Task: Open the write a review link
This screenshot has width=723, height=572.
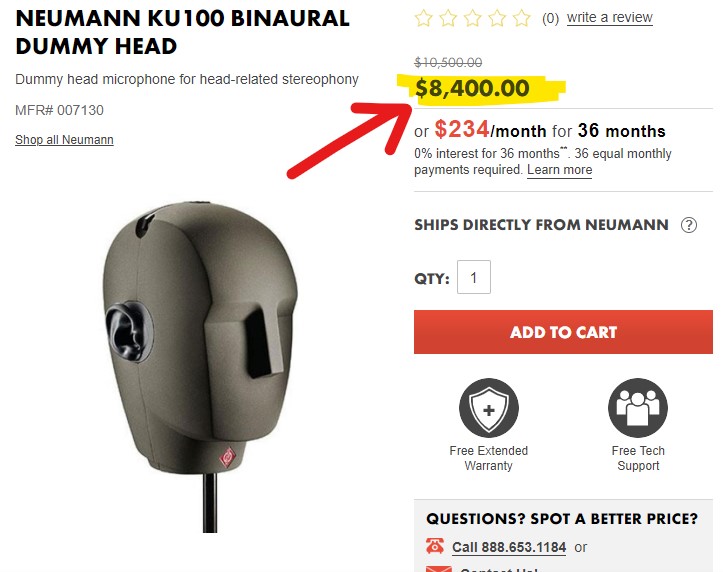Action: point(609,18)
